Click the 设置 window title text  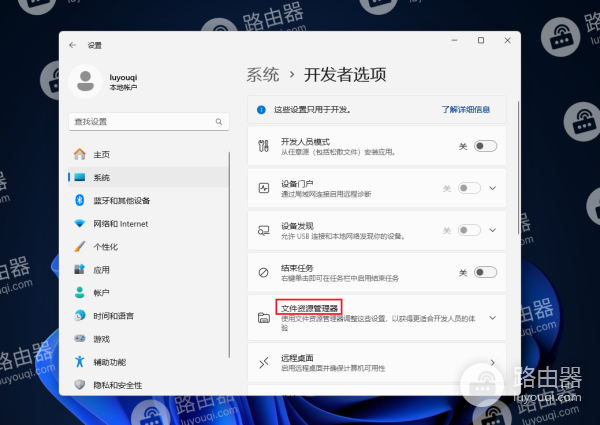coord(95,46)
